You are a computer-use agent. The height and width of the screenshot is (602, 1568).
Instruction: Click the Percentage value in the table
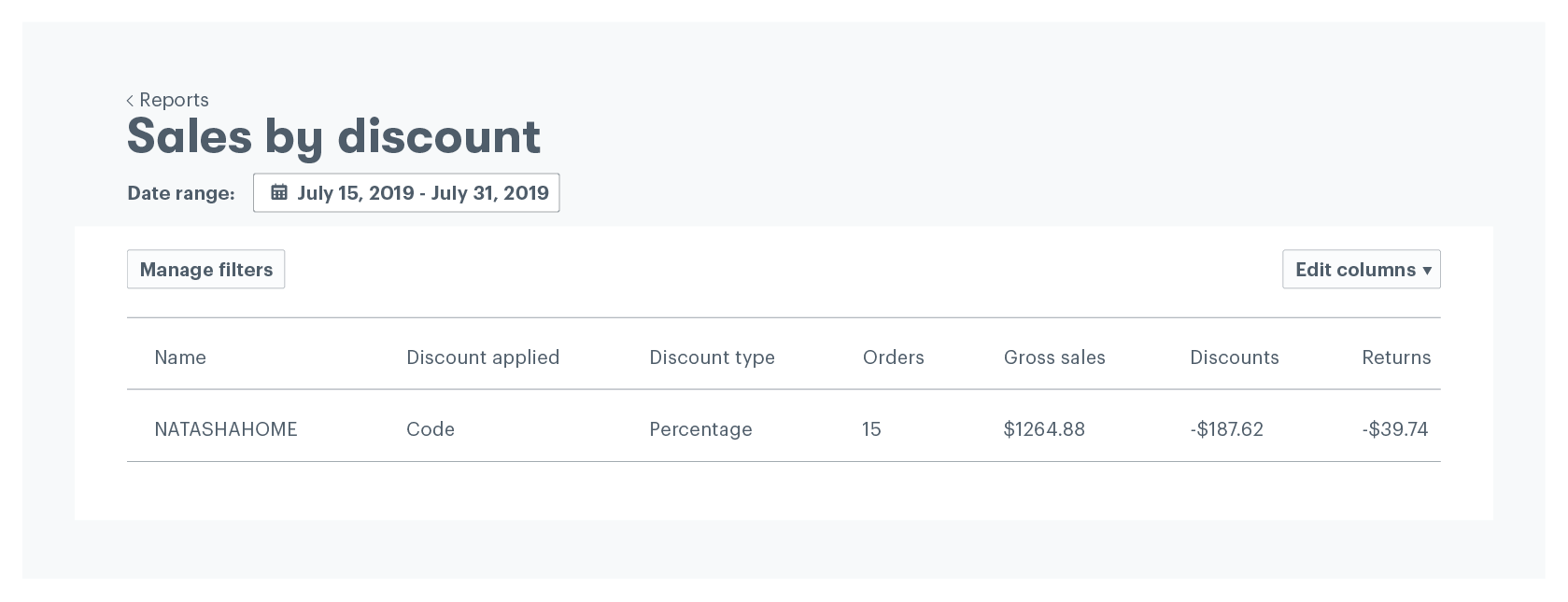[x=700, y=428]
